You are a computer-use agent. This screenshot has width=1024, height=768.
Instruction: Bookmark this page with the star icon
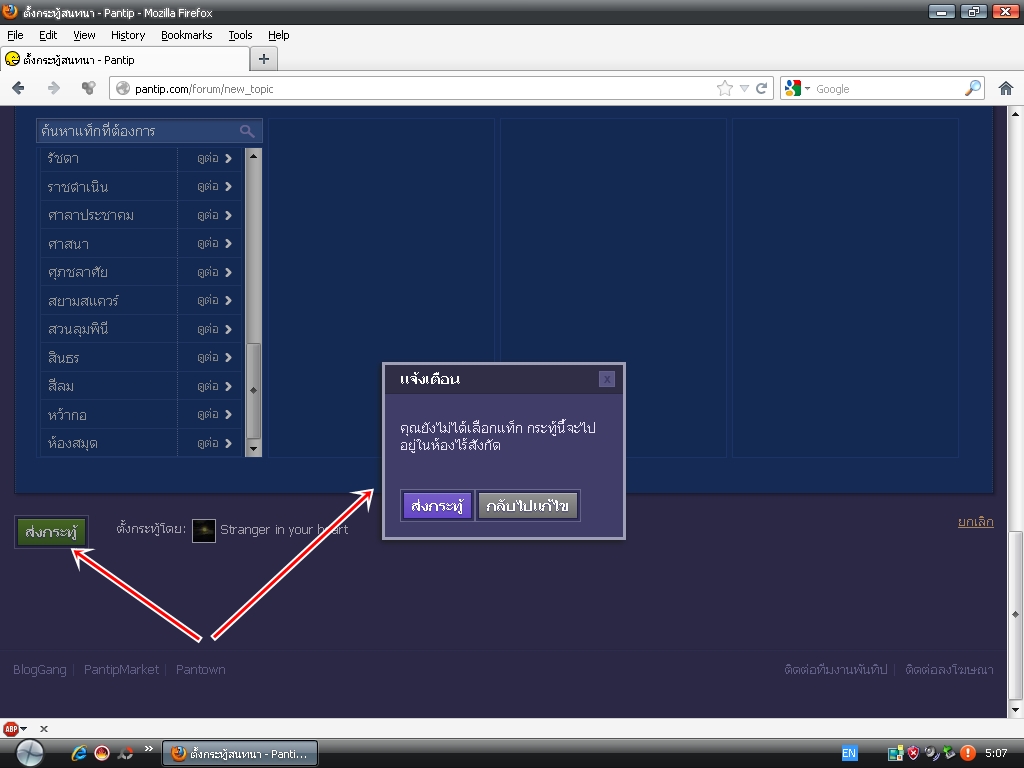[x=725, y=88]
